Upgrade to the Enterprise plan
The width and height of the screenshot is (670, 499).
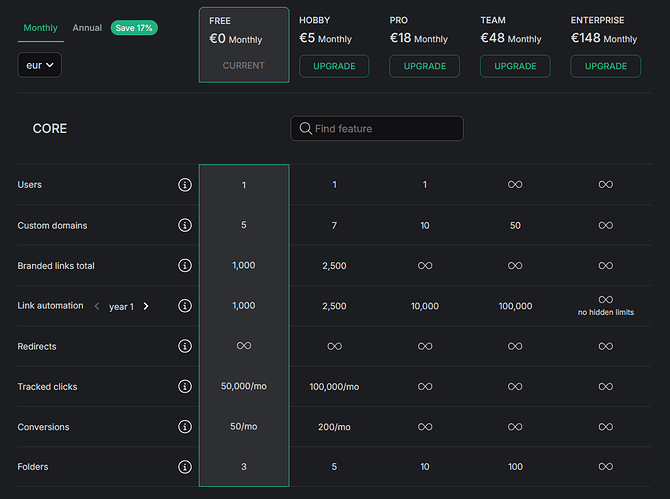605,66
